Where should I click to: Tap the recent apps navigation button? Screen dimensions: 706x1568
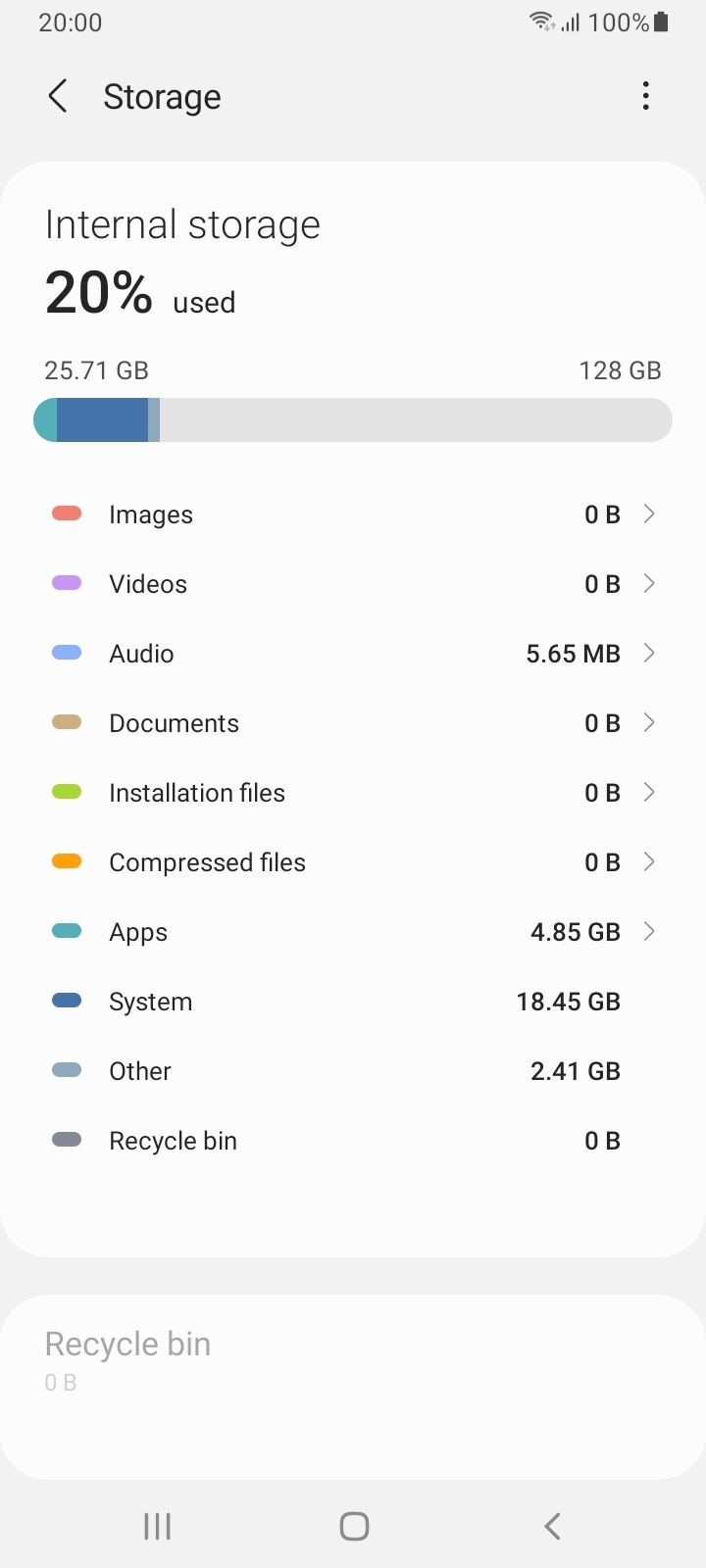point(157,1526)
